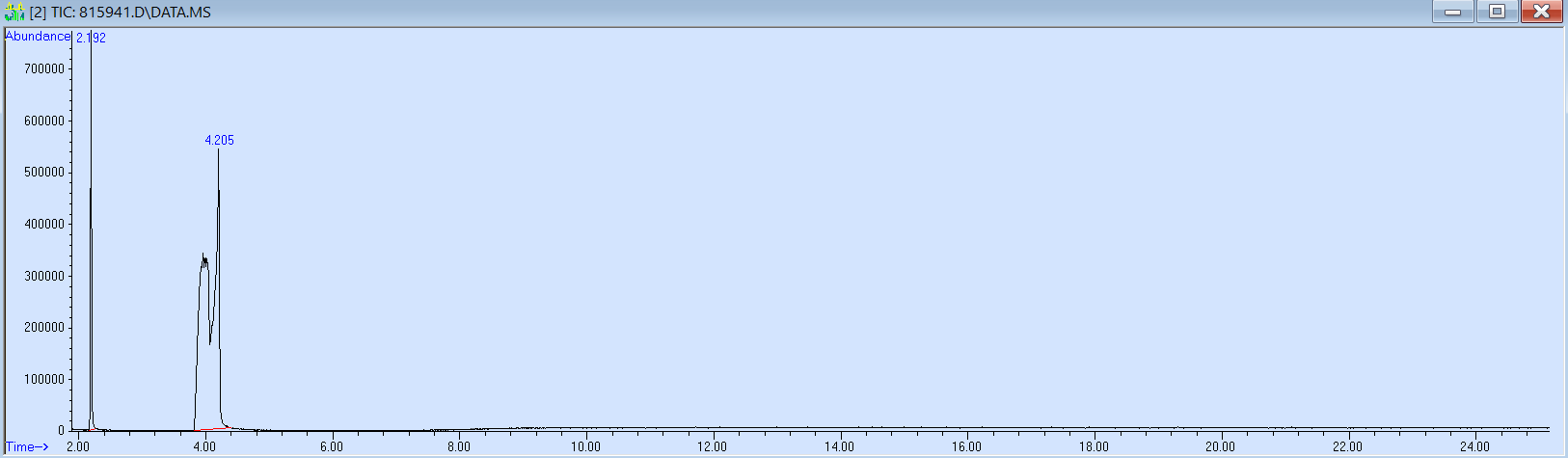Click the 20.00 time axis tick label

coord(1220,446)
